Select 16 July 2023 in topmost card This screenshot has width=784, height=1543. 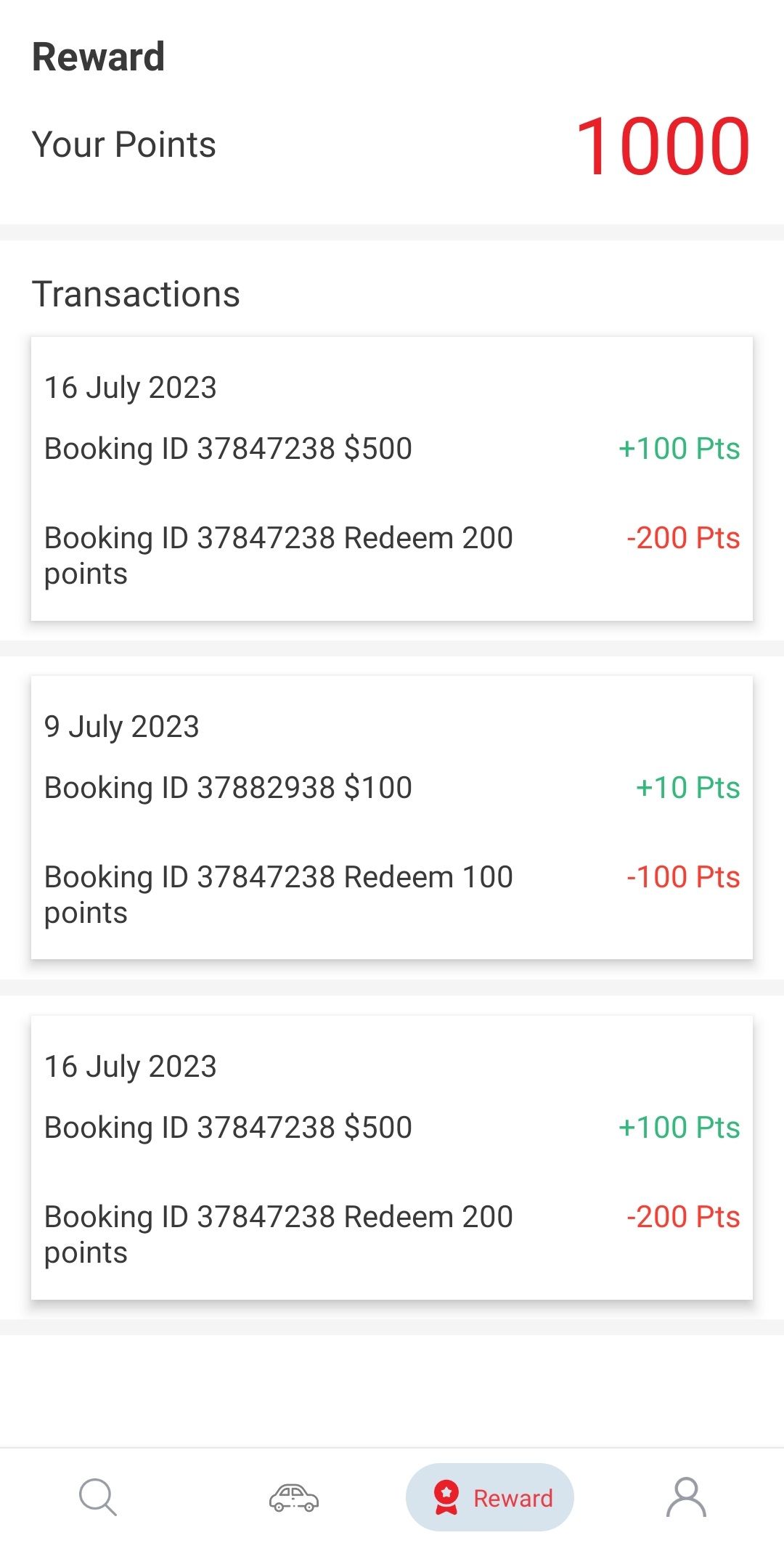coord(131,388)
